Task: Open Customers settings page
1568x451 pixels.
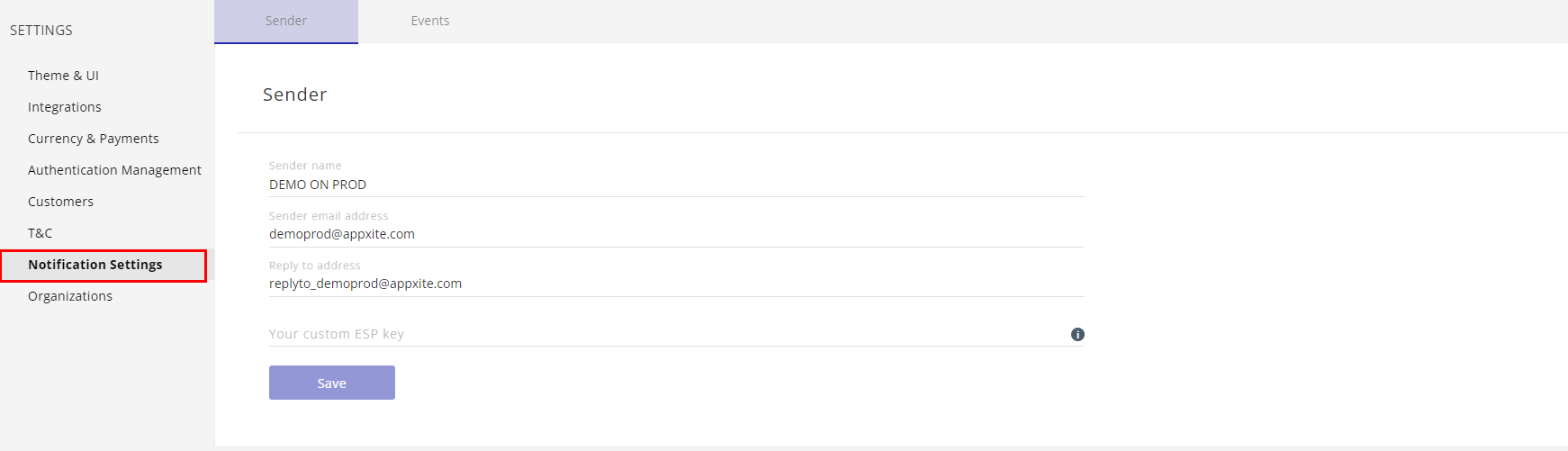Action: [x=60, y=202]
